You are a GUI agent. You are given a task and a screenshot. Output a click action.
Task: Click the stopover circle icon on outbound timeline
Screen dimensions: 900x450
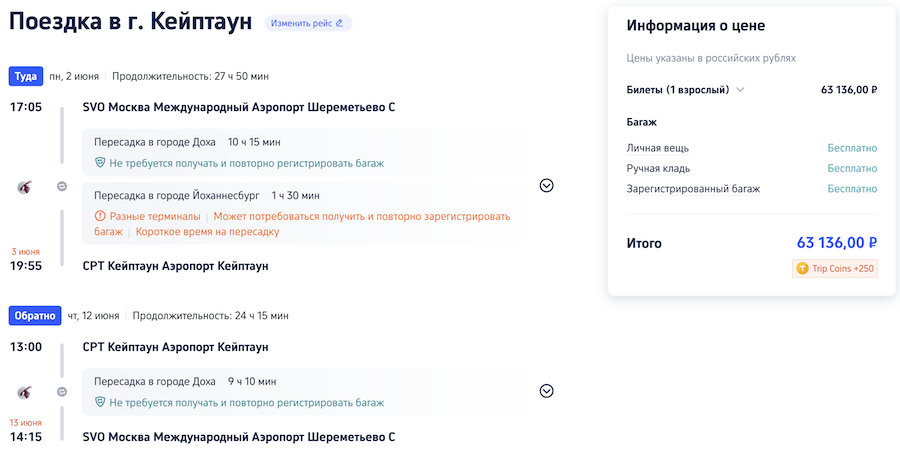(x=62, y=186)
